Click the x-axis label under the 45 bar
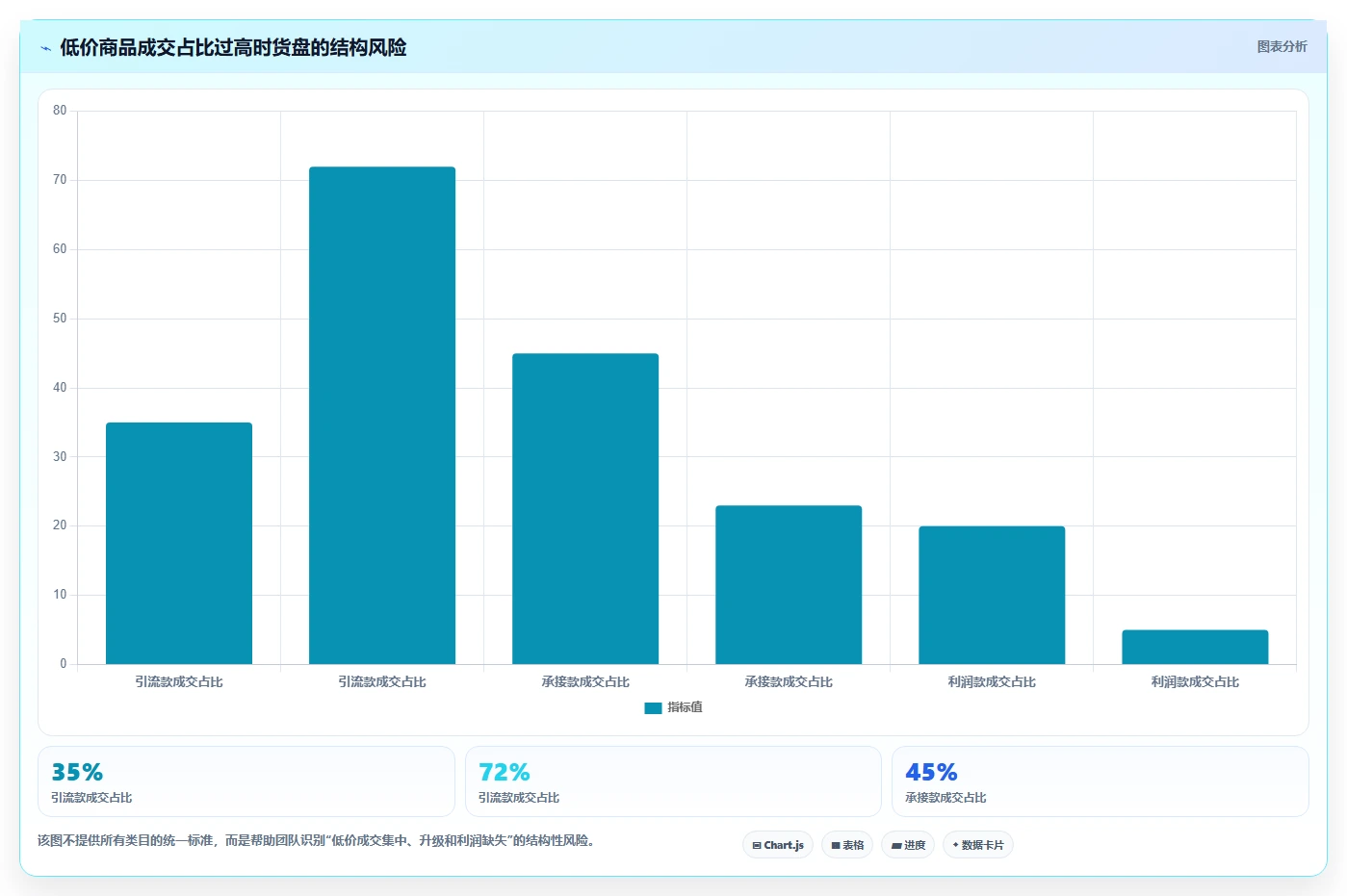The width and height of the screenshot is (1347, 896). pos(585,681)
